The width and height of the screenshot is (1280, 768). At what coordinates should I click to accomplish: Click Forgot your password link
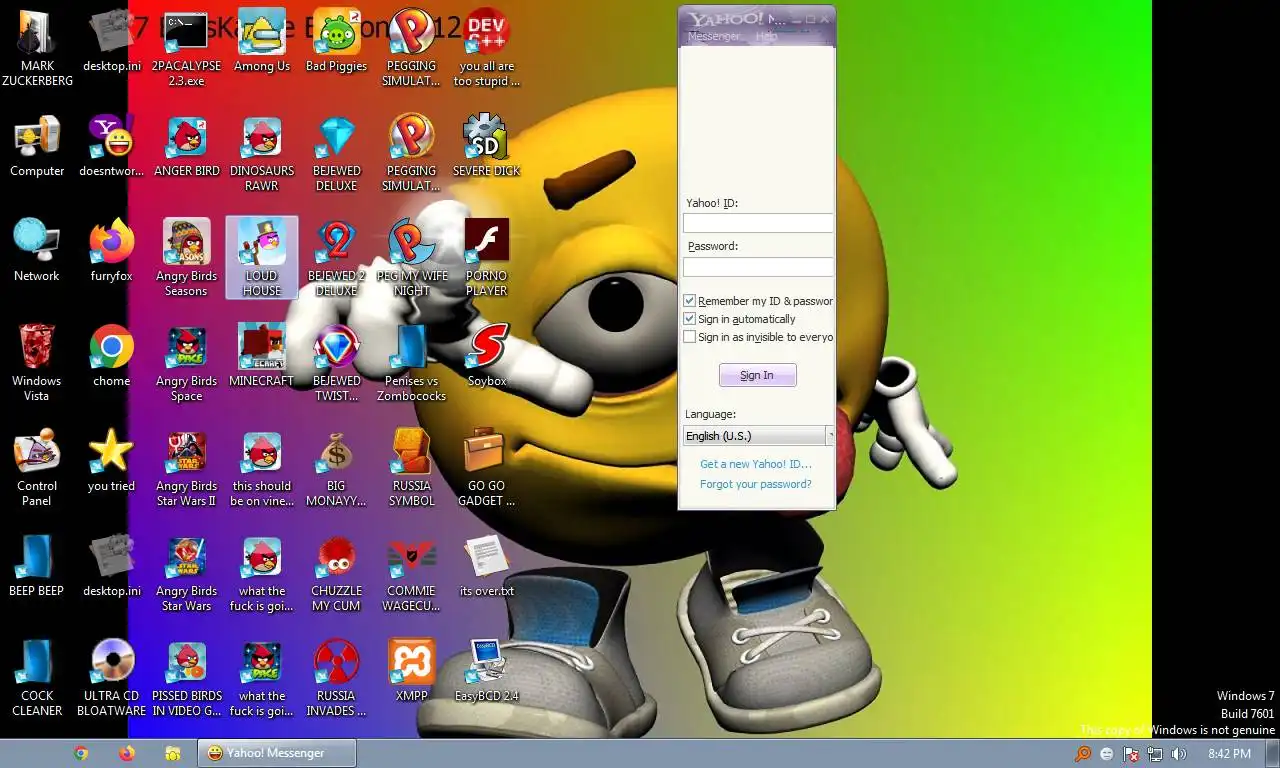click(x=756, y=484)
